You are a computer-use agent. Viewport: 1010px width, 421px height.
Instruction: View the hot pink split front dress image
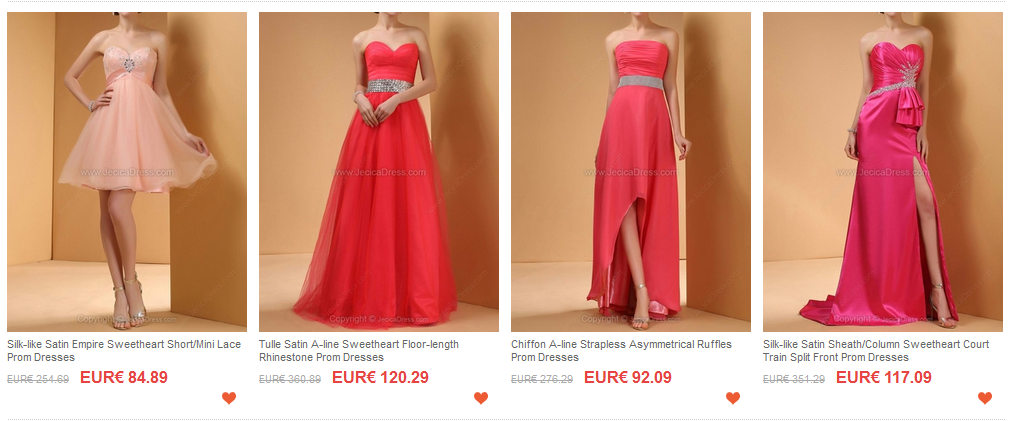click(882, 172)
